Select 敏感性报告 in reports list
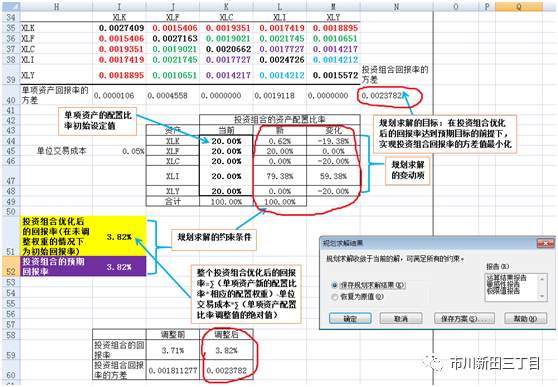Screen dimensions: 558x387 502,284
